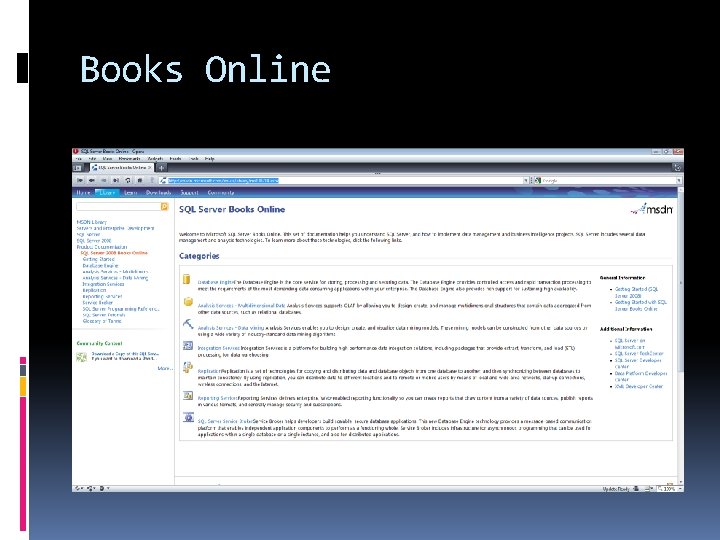Open the Getting Started (SQL Server 2008) link
The height and width of the screenshot is (540, 720).
tap(636, 292)
